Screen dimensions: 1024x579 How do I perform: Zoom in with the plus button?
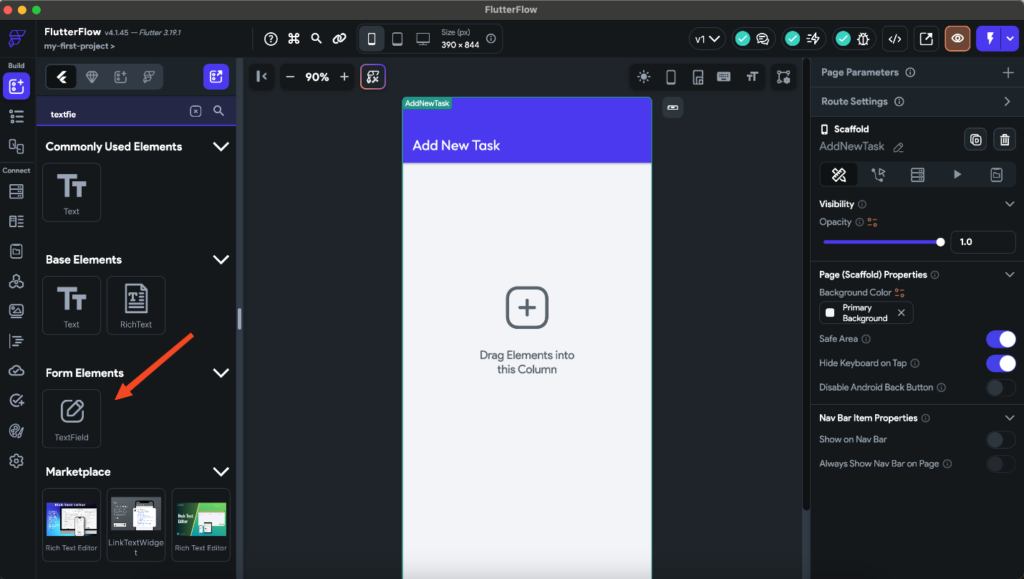point(344,77)
